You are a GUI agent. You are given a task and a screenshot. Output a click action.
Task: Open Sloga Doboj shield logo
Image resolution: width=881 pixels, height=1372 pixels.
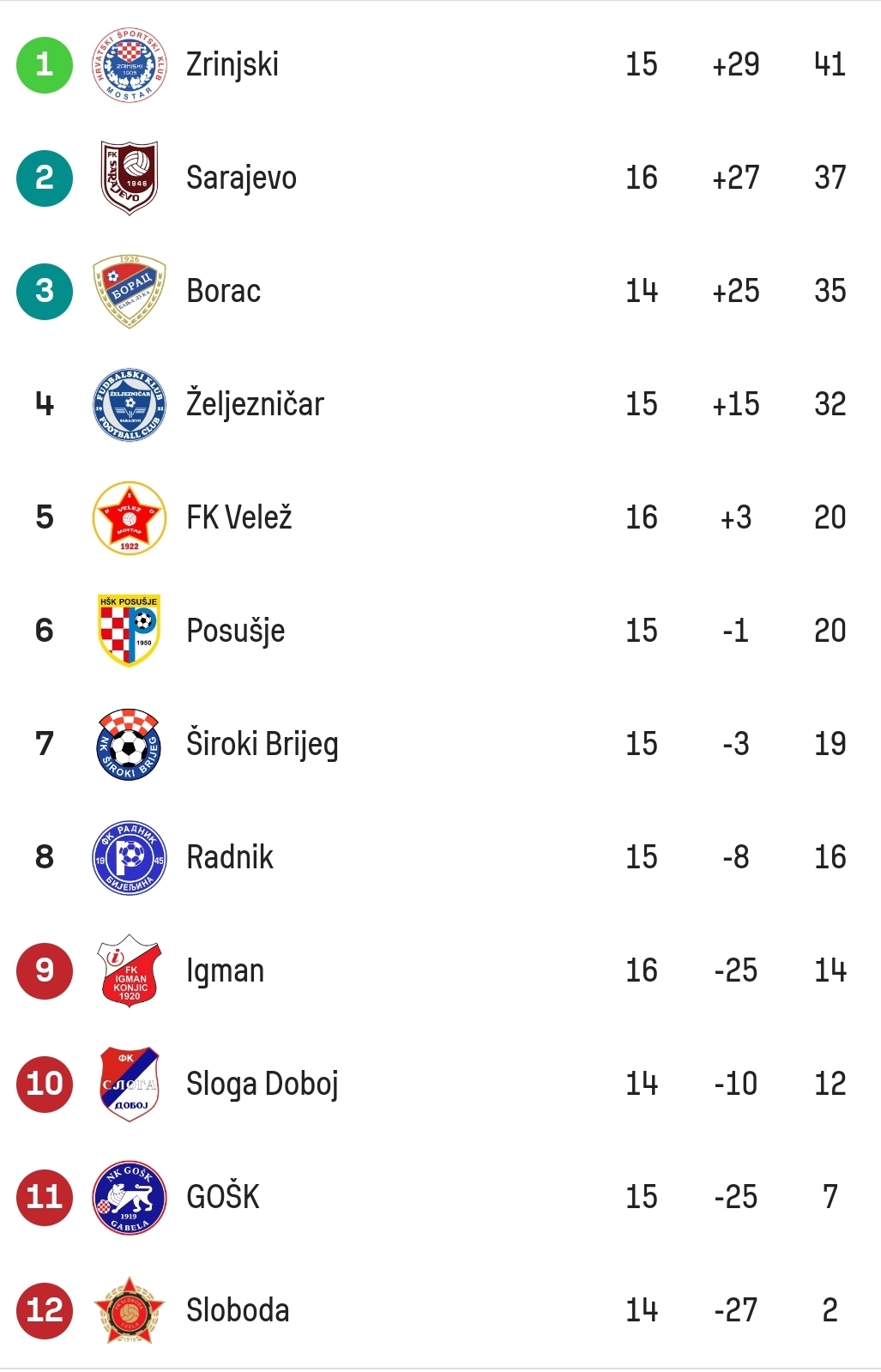point(129,1084)
